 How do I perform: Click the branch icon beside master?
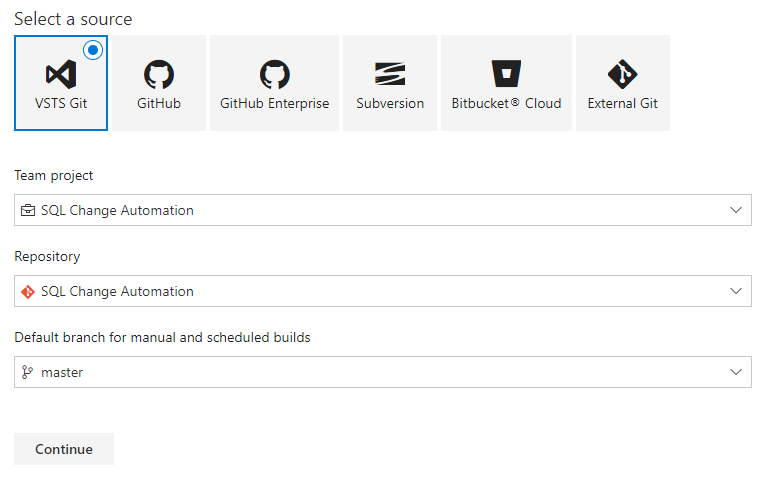[27, 373]
